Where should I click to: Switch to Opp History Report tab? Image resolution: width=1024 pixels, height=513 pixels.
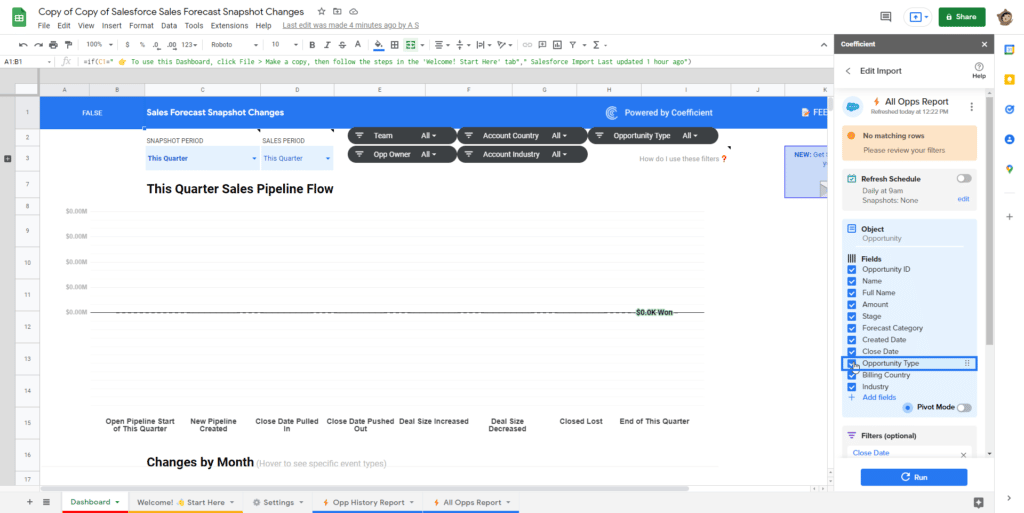click(x=368, y=503)
